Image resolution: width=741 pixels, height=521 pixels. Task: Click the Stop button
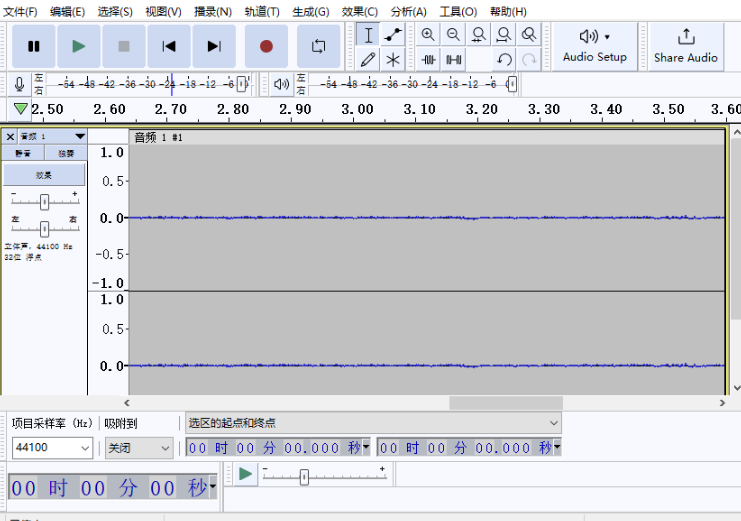tap(124, 46)
